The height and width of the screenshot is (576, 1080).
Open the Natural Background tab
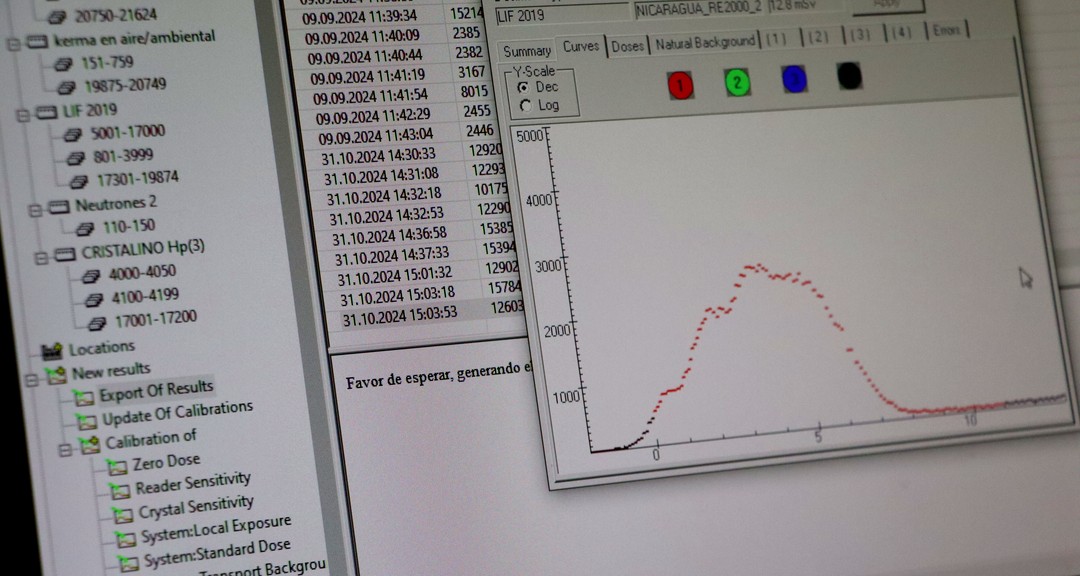[x=705, y=43]
